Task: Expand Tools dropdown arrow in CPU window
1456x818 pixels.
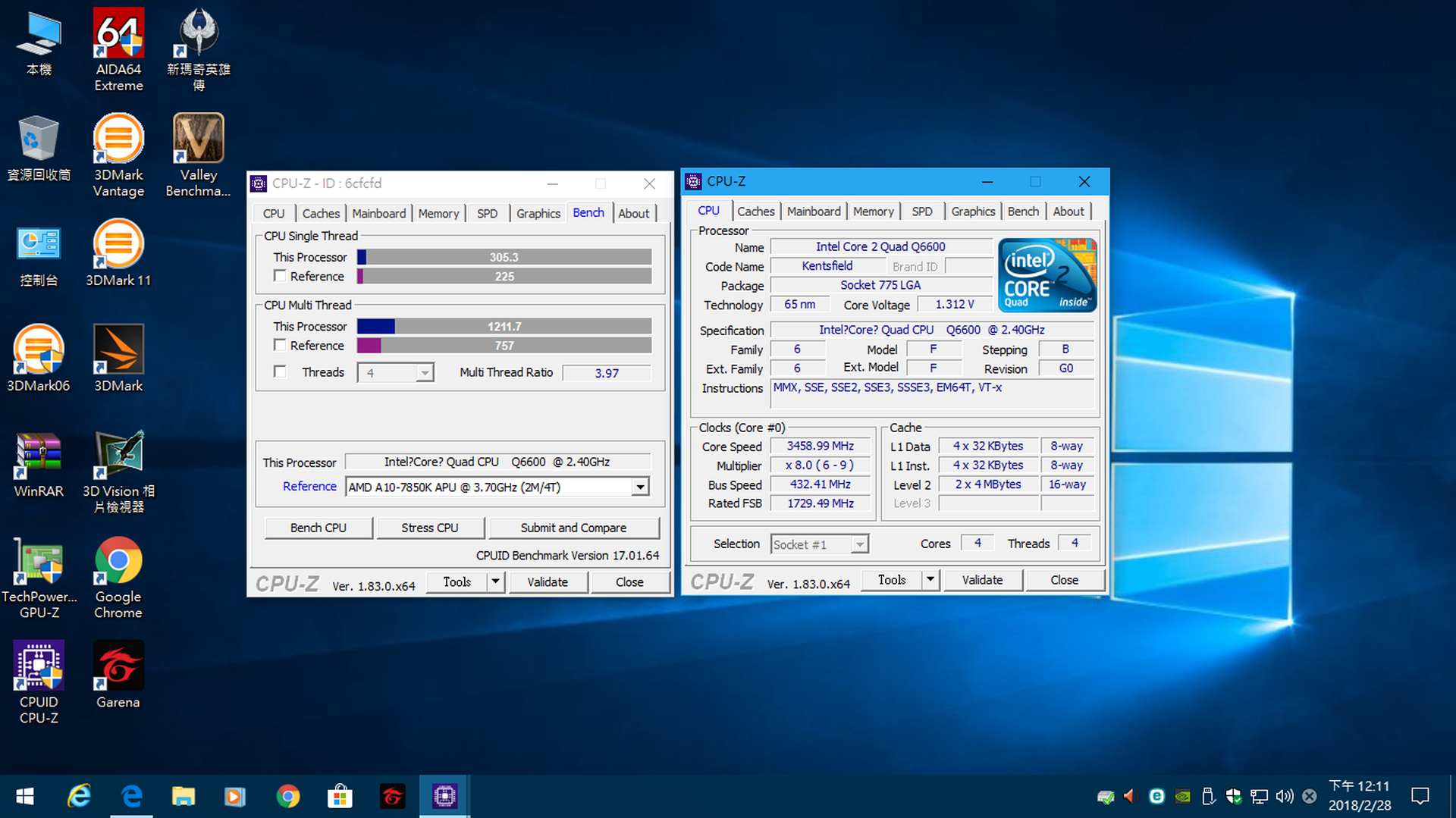Action: click(x=930, y=580)
